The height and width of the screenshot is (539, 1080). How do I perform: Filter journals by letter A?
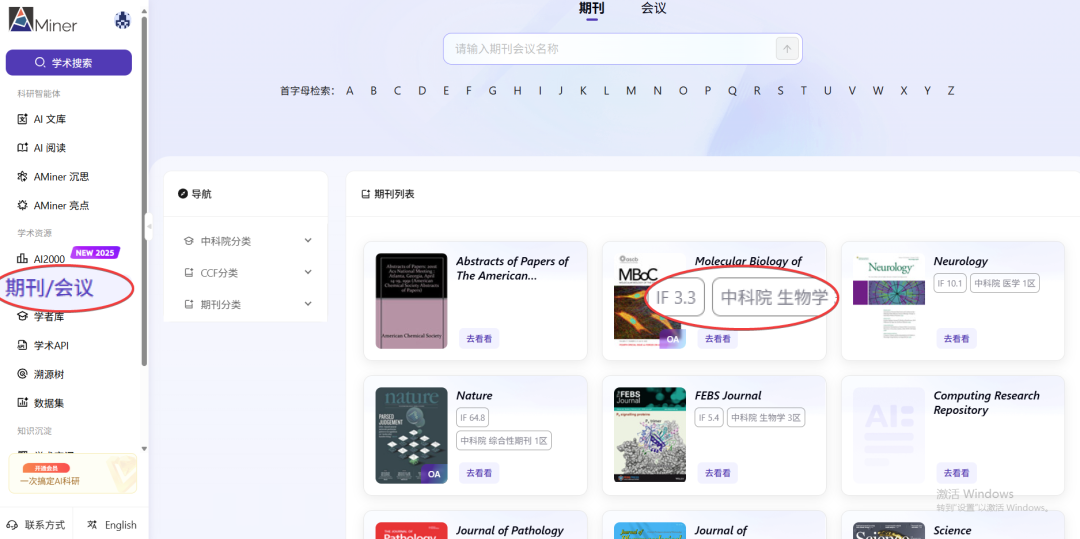pos(350,91)
